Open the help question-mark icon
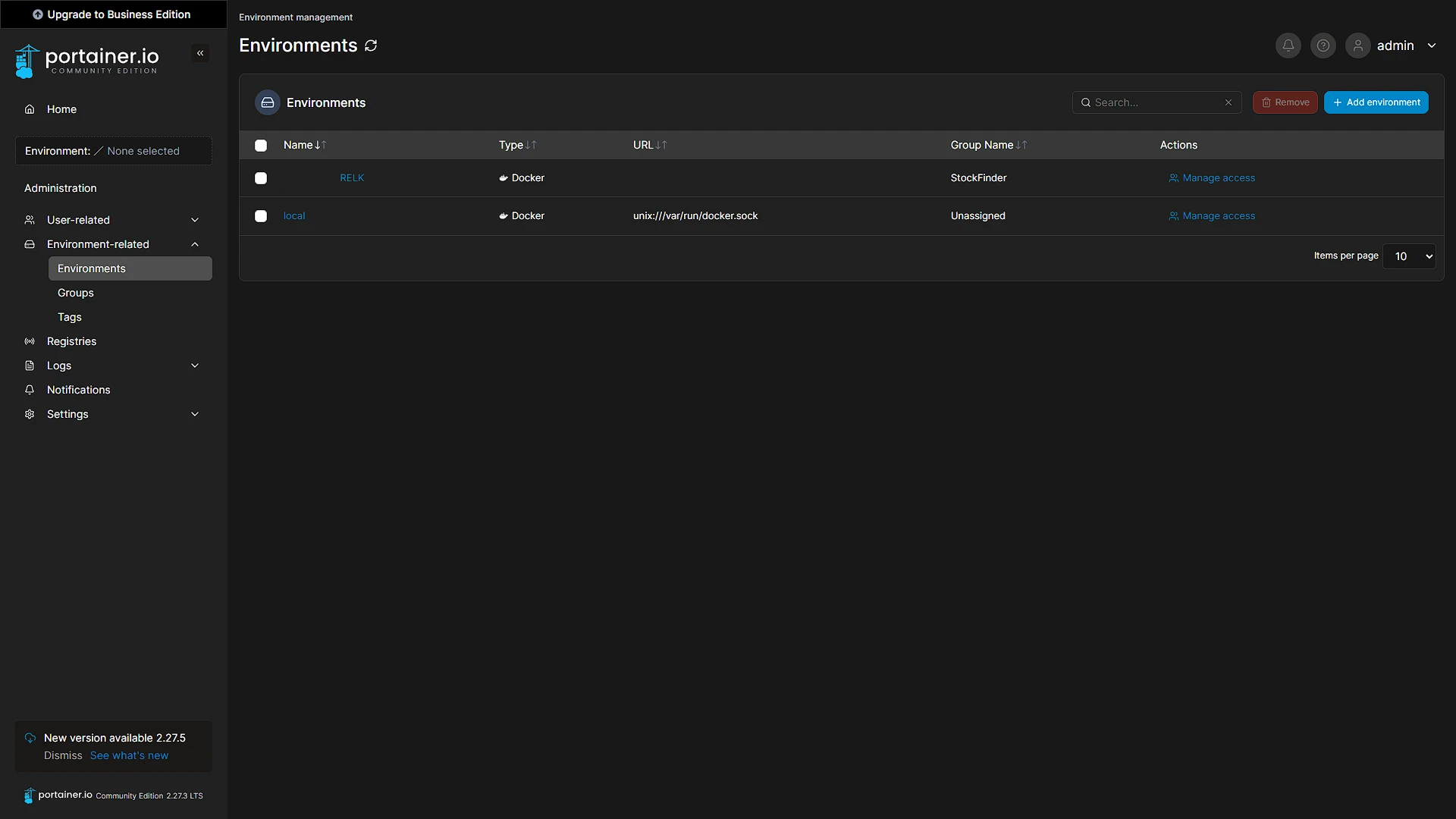 click(1323, 45)
